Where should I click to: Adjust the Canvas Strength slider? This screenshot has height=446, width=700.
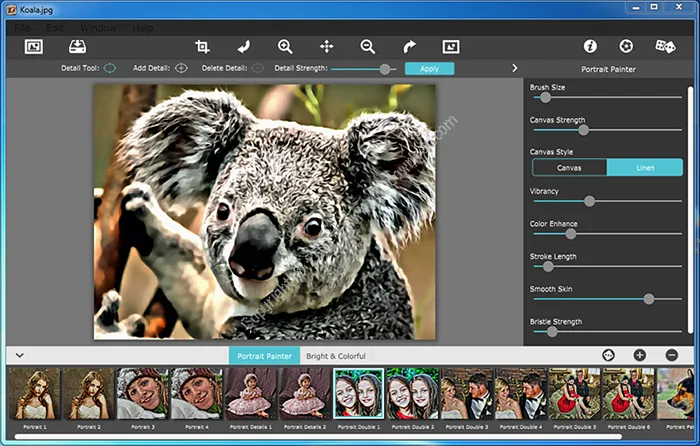[583, 130]
